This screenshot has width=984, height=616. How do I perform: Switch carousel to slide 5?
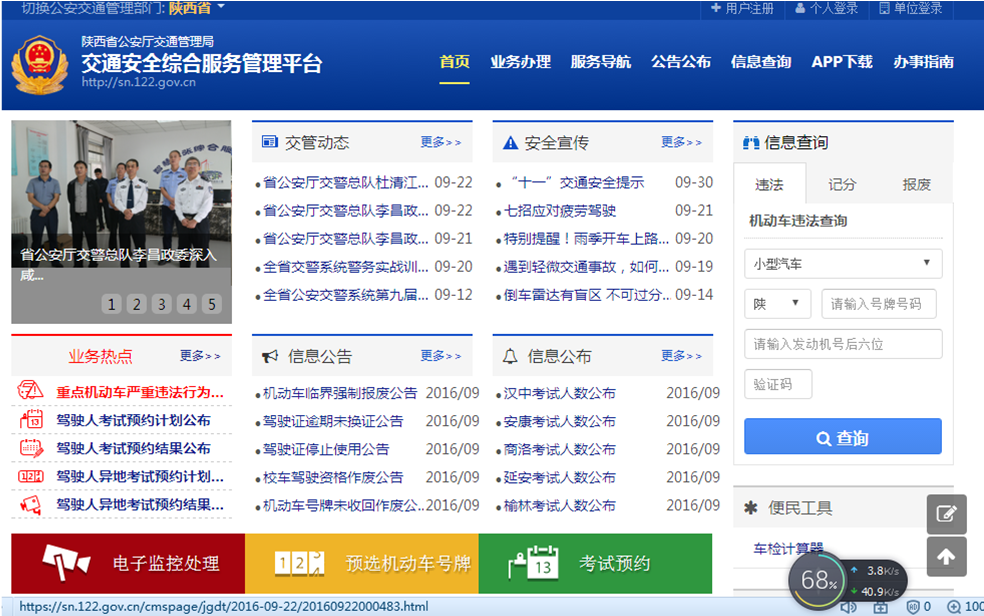tap(210, 304)
